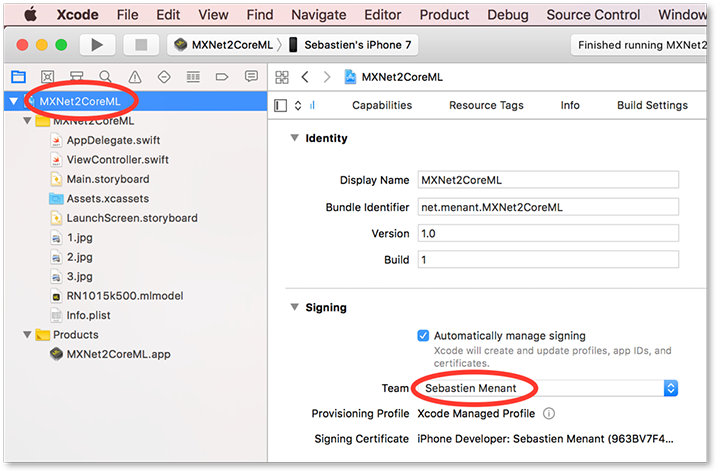The image size is (716, 471).
Task: Show the Issue navigator
Action: [x=135, y=76]
